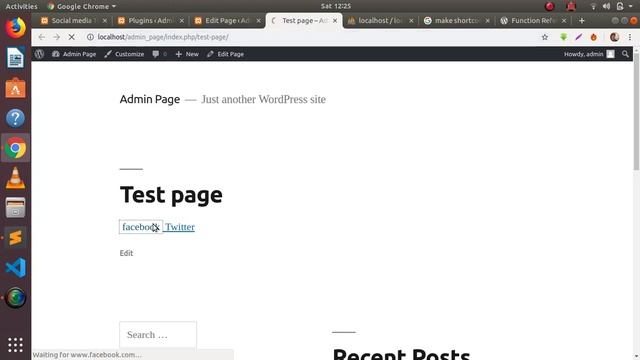Open comments from admin bar
The width and height of the screenshot is (640, 360).
pos(159,54)
